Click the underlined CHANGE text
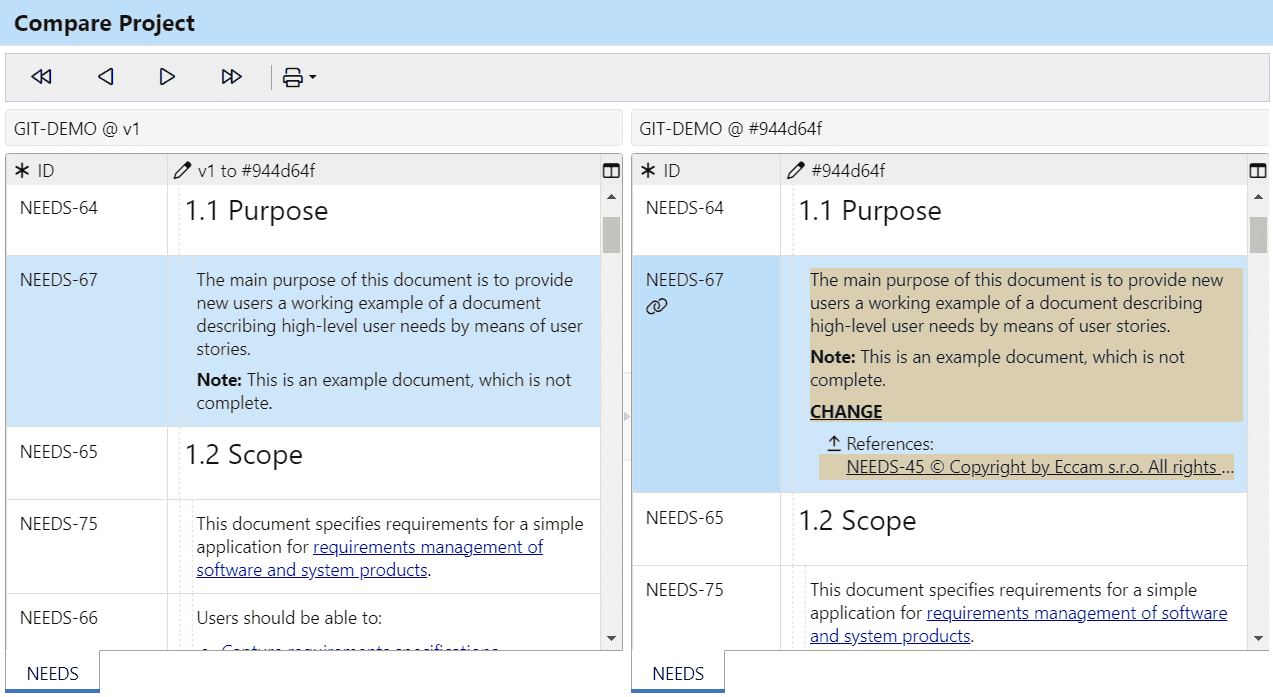The height and width of the screenshot is (697, 1273). point(846,411)
